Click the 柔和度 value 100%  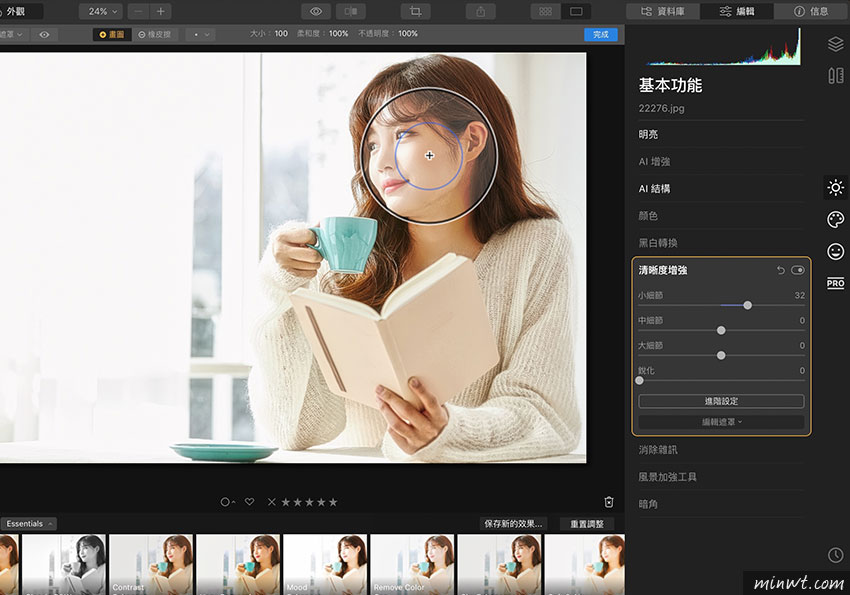338,34
